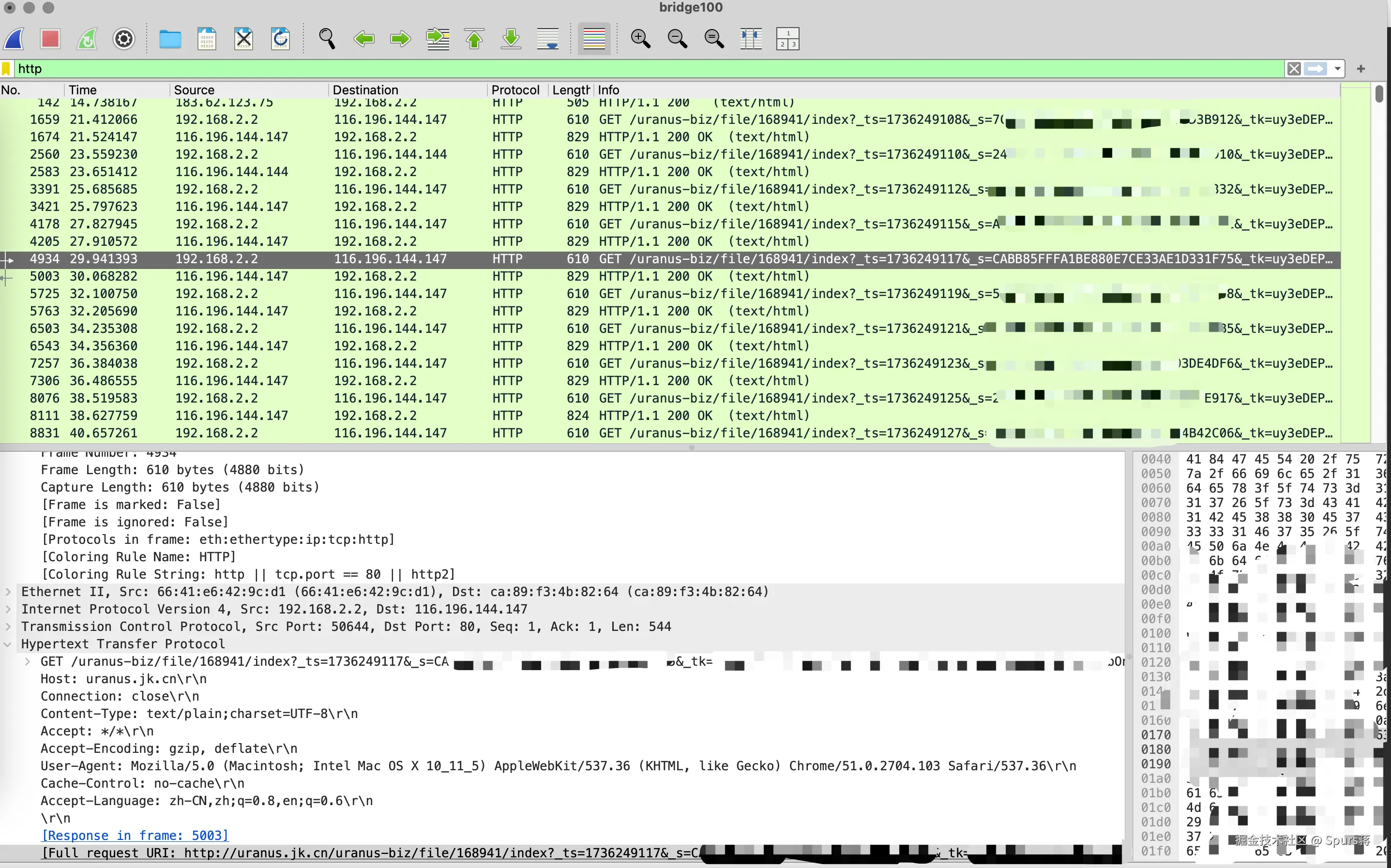This screenshot has width=1391, height=868.
Task: Sort by the Time column header
Action: 83,90
